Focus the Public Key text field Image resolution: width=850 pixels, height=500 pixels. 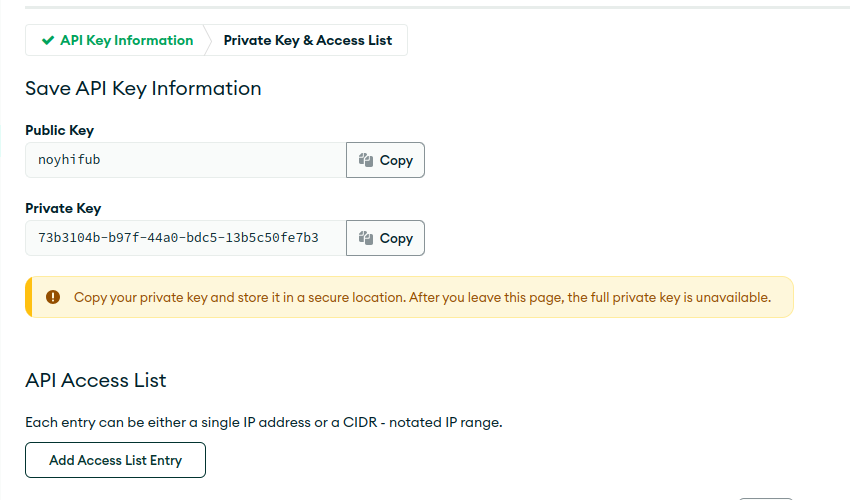click(x=186, y=160)
